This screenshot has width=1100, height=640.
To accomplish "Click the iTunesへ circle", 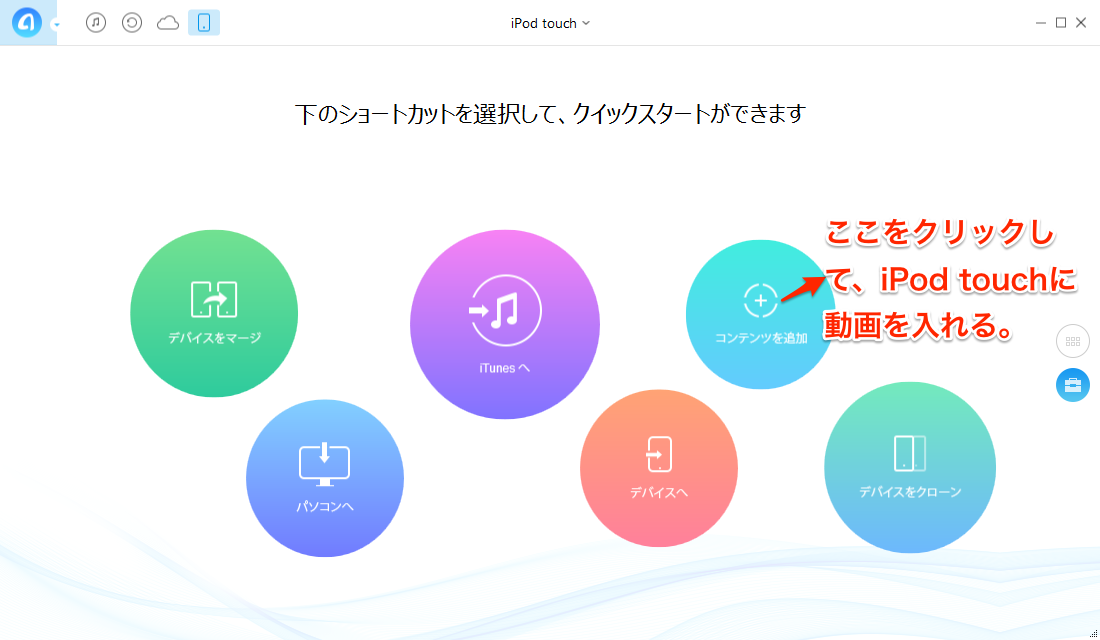I will (504, 324).
